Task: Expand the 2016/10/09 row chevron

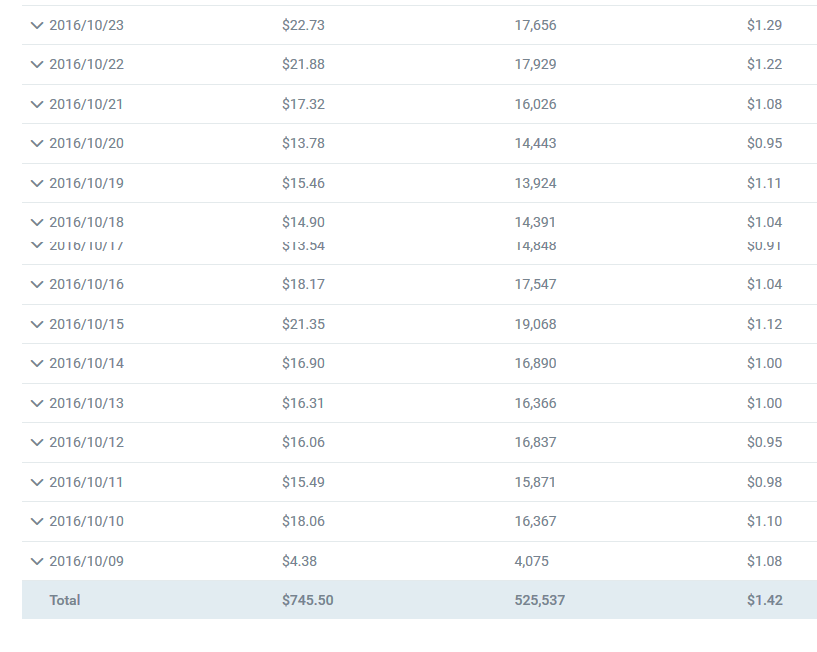Action: [x=37, y=561]
